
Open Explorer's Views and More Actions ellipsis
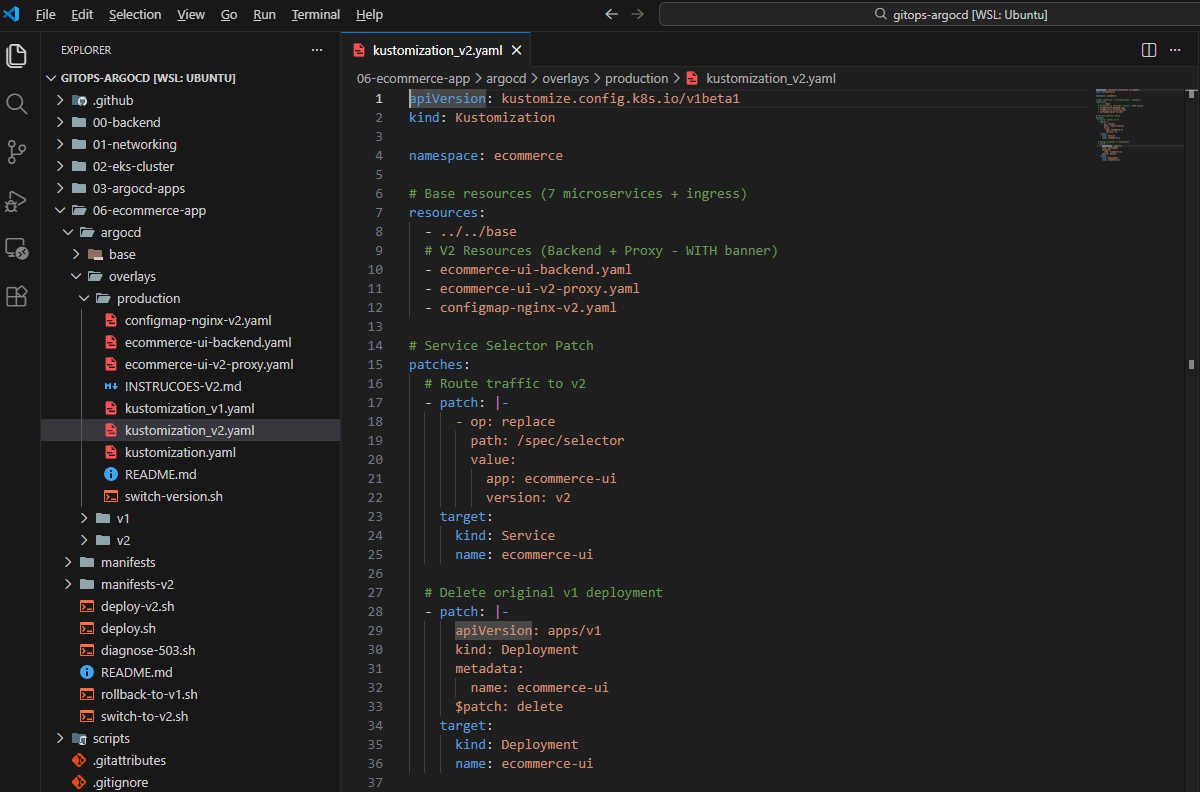coord(317,50)
